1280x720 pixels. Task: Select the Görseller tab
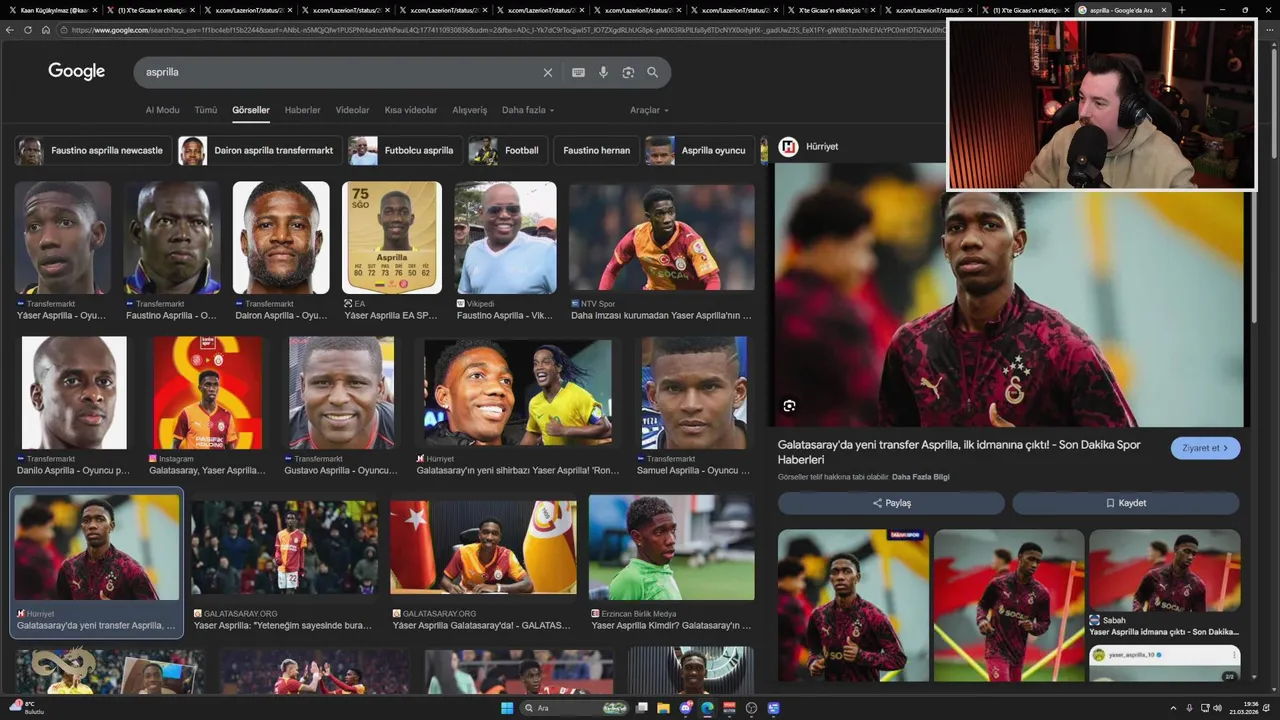(x=251, y=110)
